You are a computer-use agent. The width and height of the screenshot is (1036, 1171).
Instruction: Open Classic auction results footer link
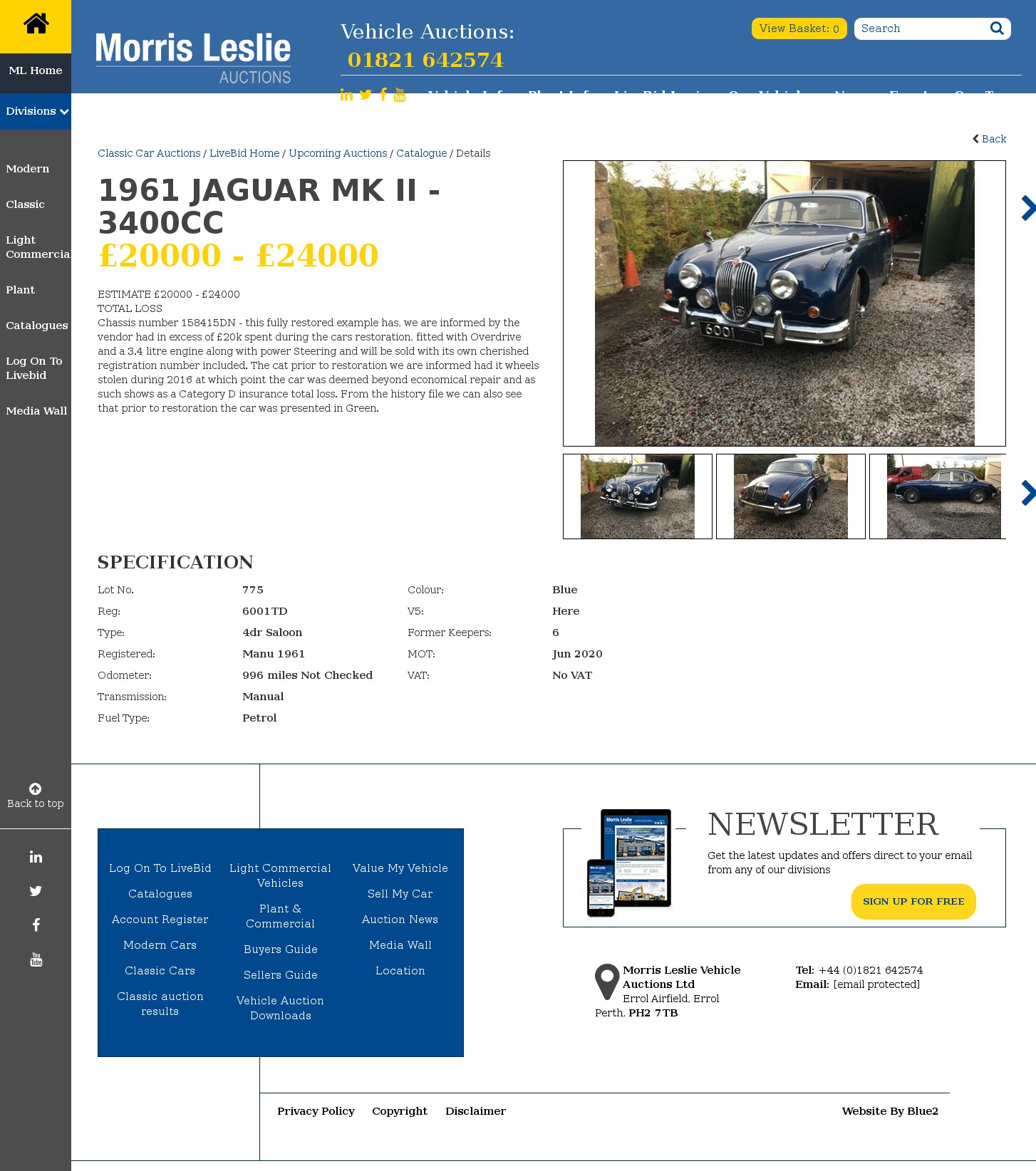(160, 1004)
